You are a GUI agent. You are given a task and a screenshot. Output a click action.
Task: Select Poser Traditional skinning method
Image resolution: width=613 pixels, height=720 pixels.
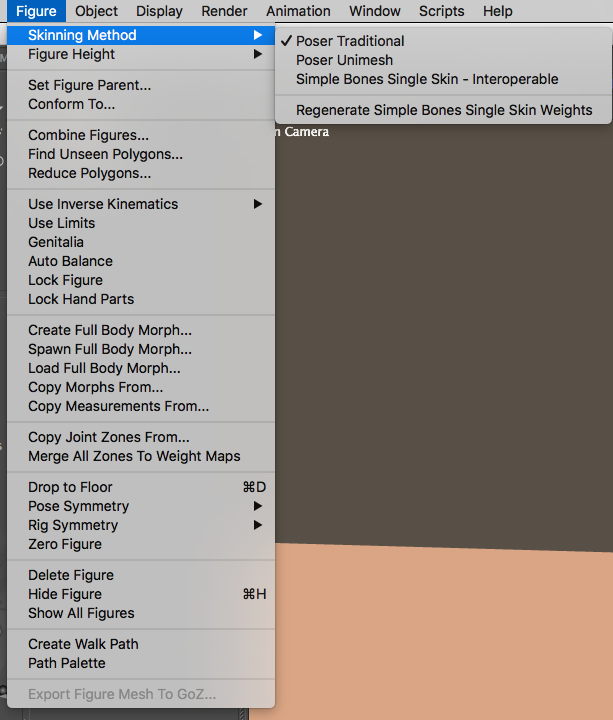pyautogui.click(x=350, y=41)
